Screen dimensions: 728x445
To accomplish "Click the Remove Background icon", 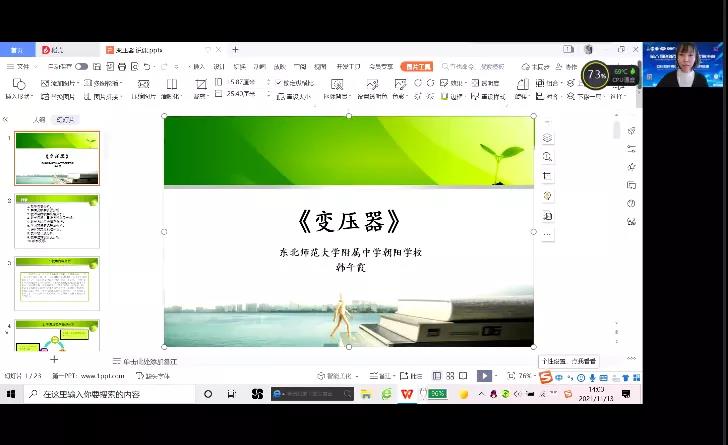I will click(337, 84).
